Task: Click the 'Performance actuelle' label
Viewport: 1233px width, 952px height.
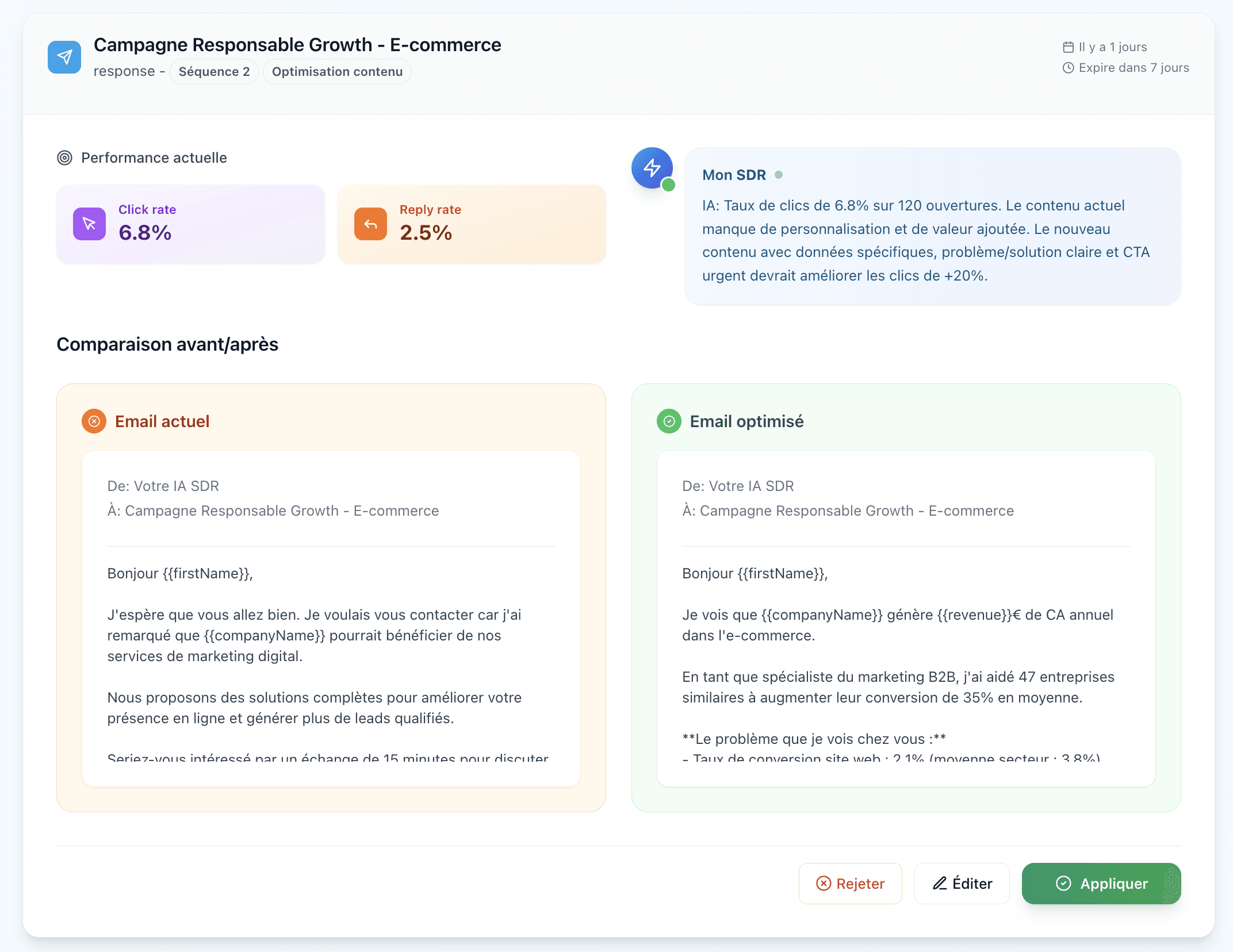Action: tap(154, 158)
